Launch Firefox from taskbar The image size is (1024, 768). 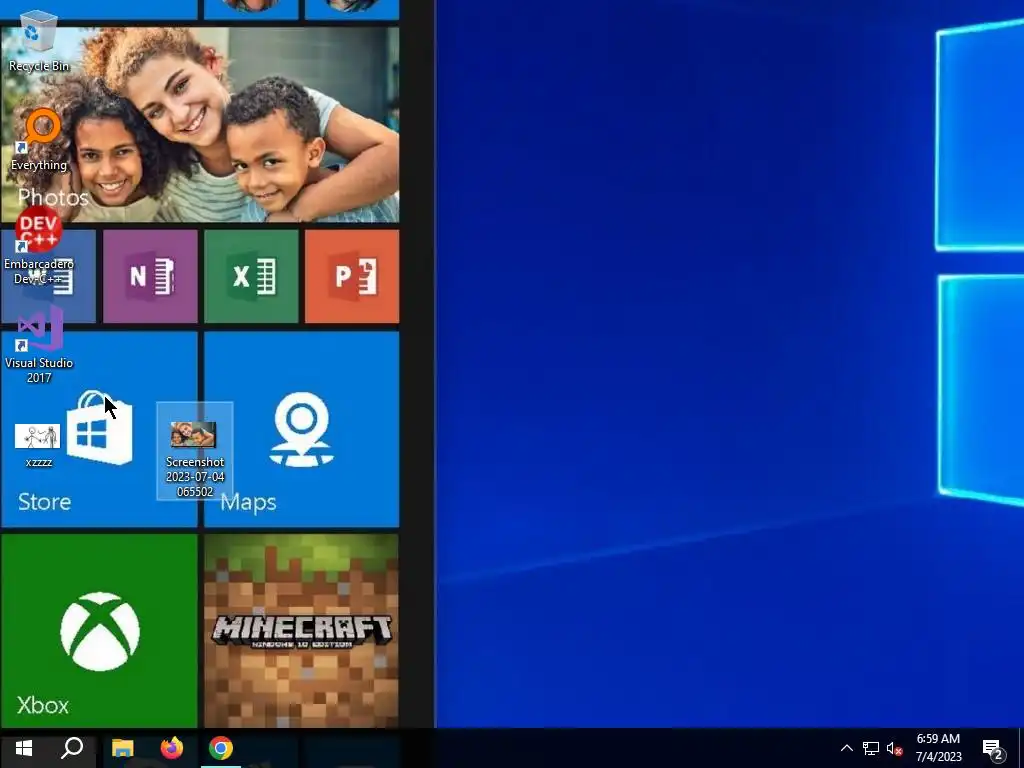(x=172, y=748)
